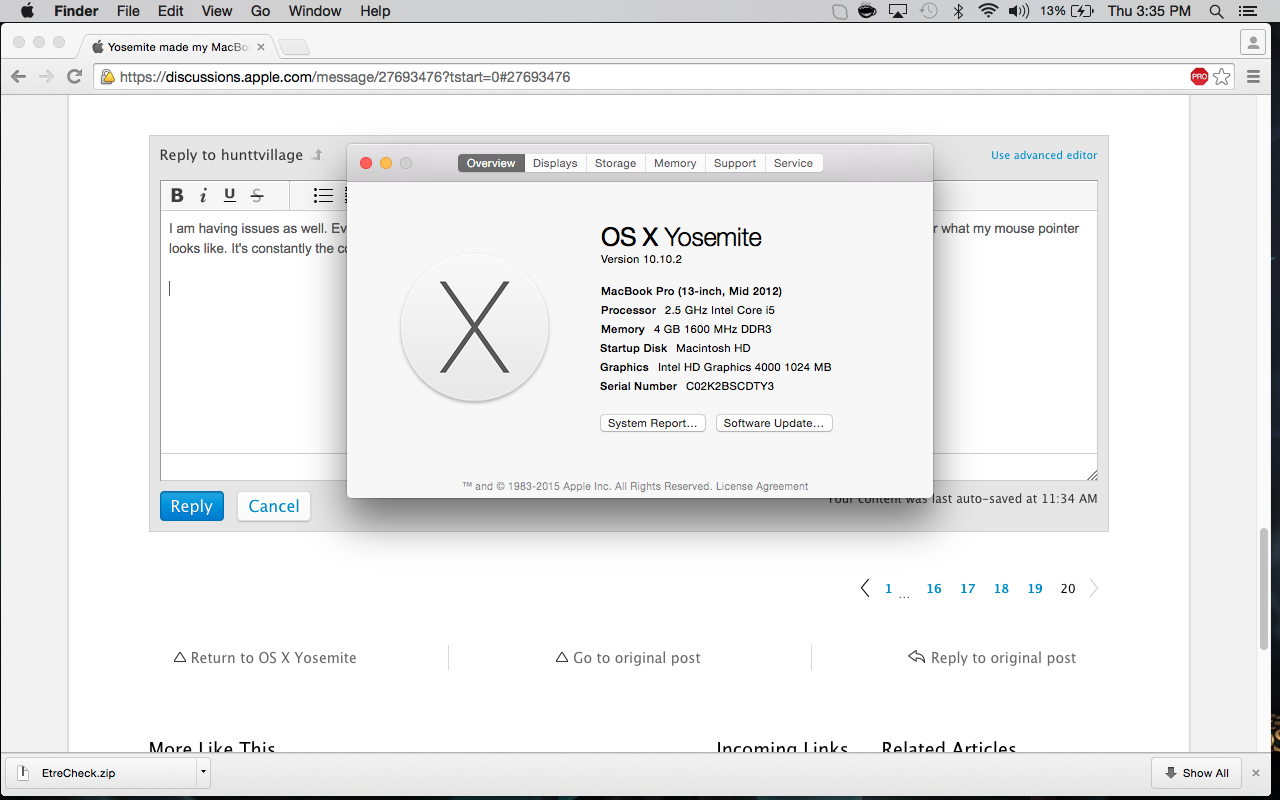Reload the Apple discussions page
Screen dimensions: 1280x800
coord(74,77)
